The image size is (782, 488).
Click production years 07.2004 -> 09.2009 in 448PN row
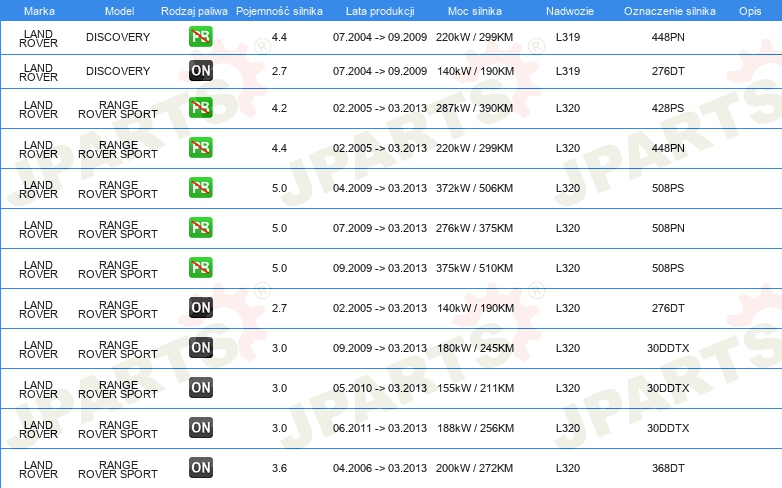pos(380,37)
